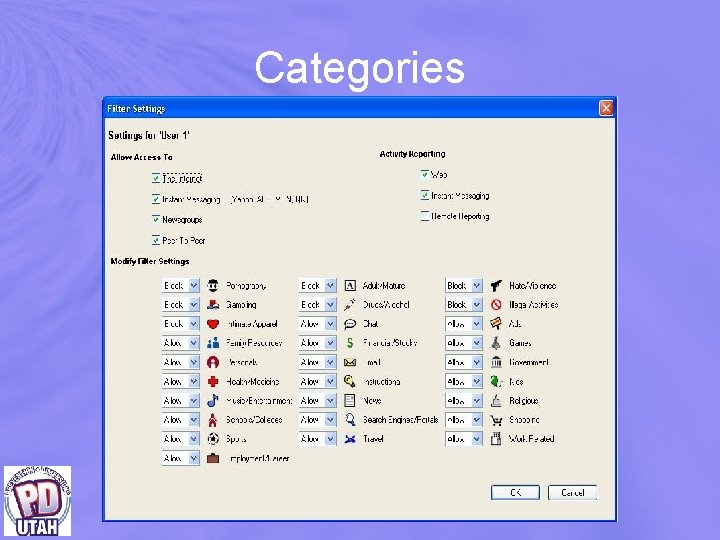This screenshot has height=540, width=720.
Task: Click the News page icon
Action: click(x=350, y=400)
